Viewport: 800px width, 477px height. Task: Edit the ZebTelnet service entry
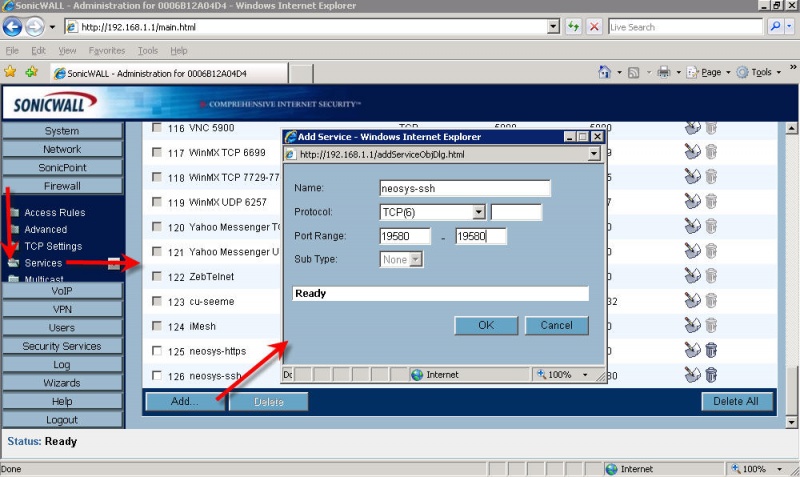(692, 276)
